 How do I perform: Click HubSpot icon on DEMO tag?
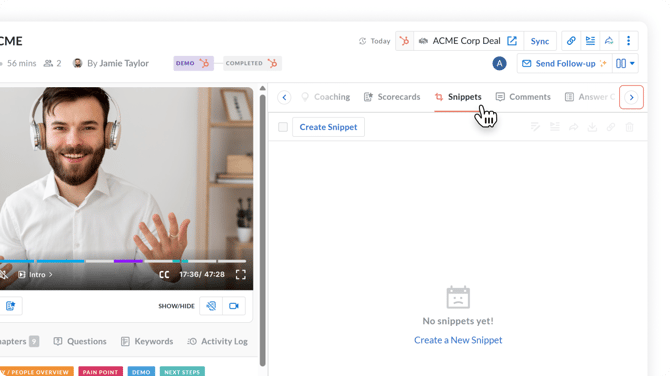205,63
